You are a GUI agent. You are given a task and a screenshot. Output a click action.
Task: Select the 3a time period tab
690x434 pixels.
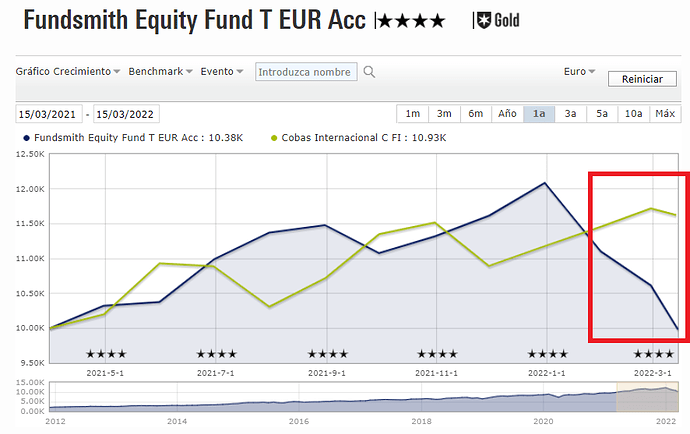pyautogui.click(x=571, y=114)
